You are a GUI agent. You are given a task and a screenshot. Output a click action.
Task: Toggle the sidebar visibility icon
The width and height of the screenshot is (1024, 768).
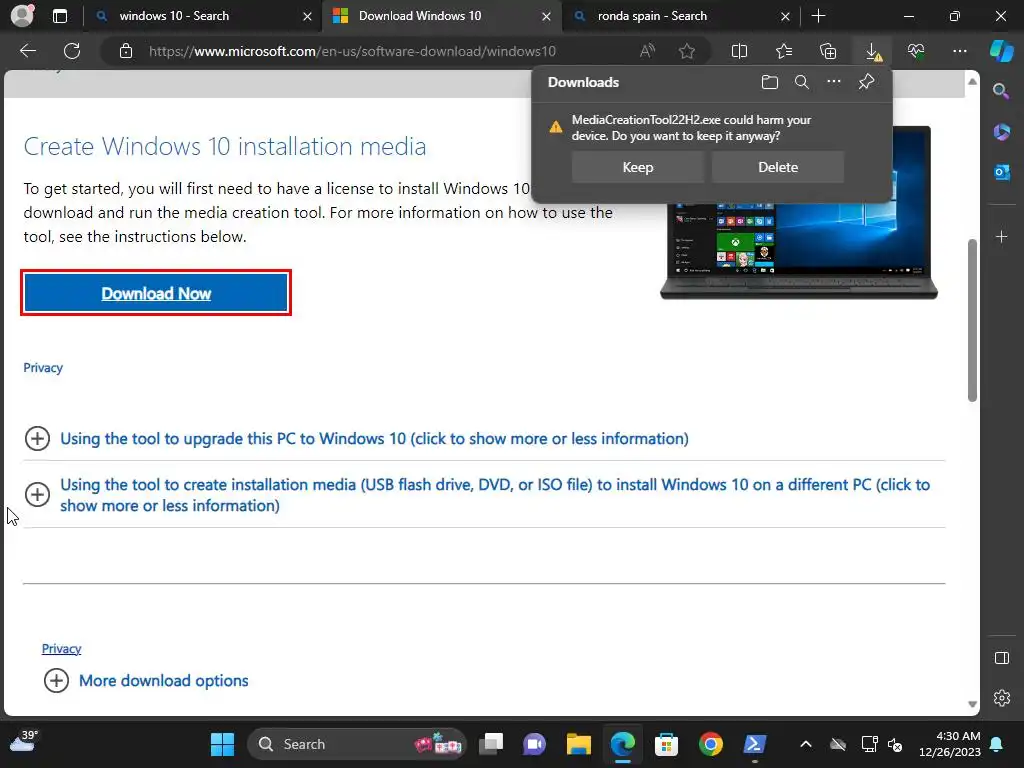1001,658
